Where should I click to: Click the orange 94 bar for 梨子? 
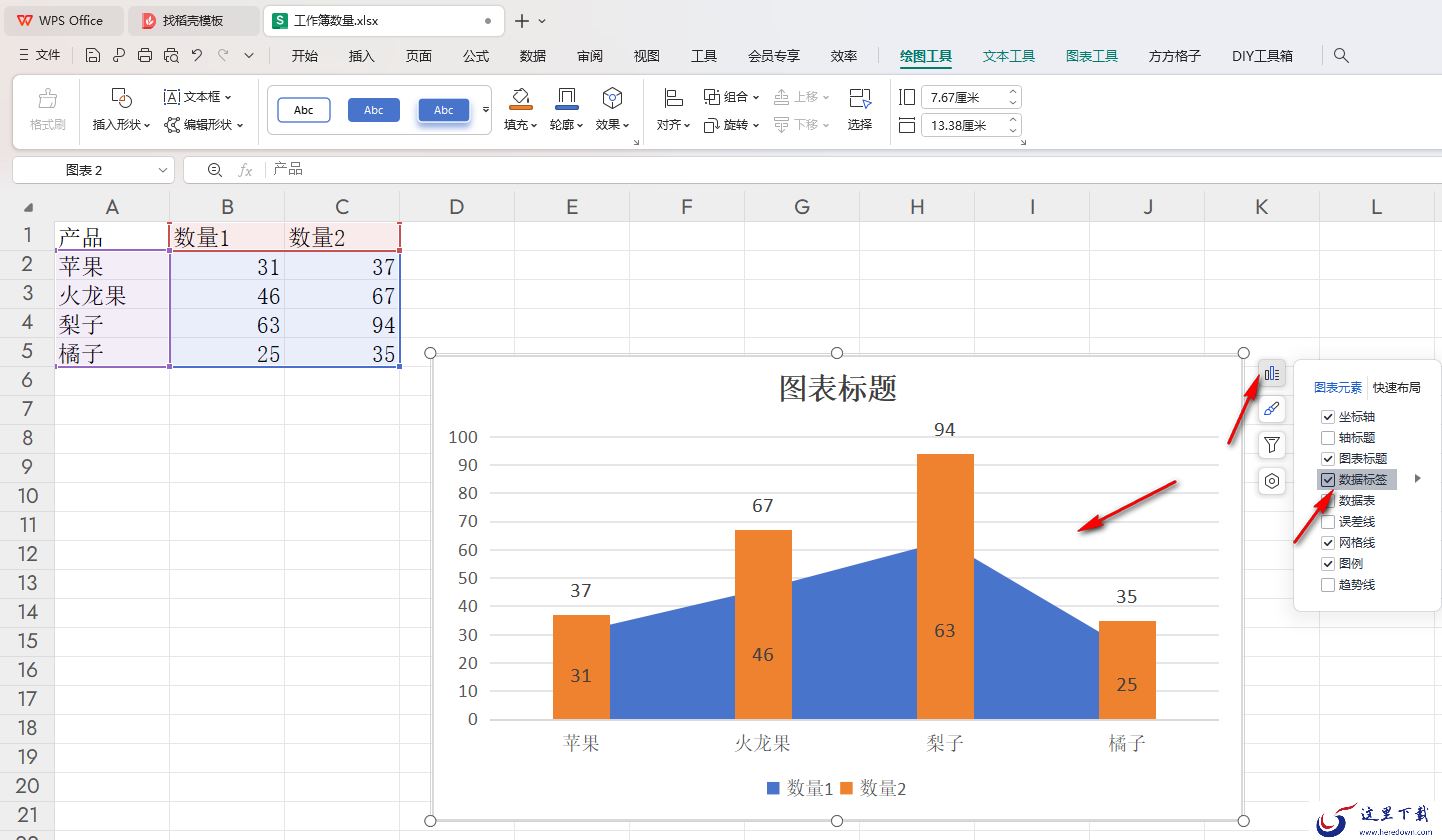[945, 586]
